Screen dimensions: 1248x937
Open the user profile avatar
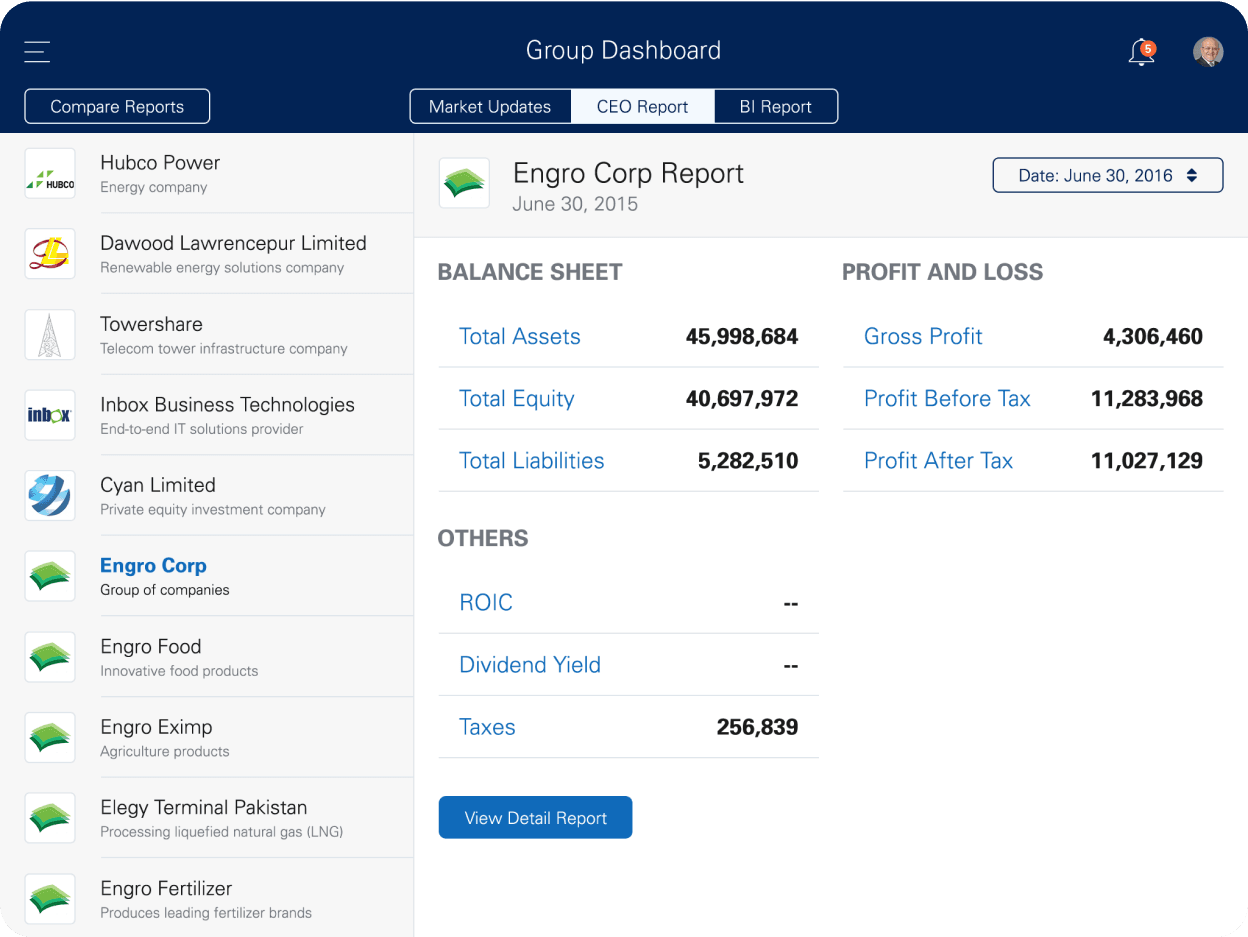coord(1208,52)
